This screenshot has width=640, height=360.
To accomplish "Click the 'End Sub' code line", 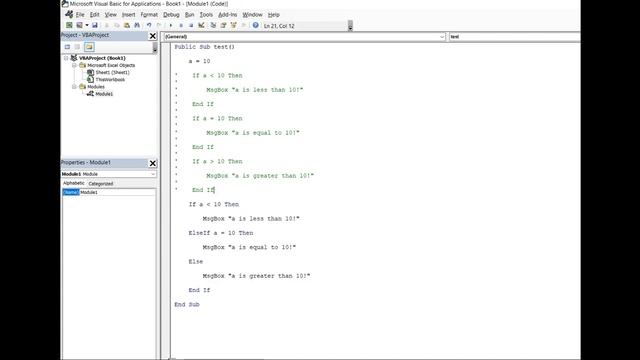I will coord(187,304).
